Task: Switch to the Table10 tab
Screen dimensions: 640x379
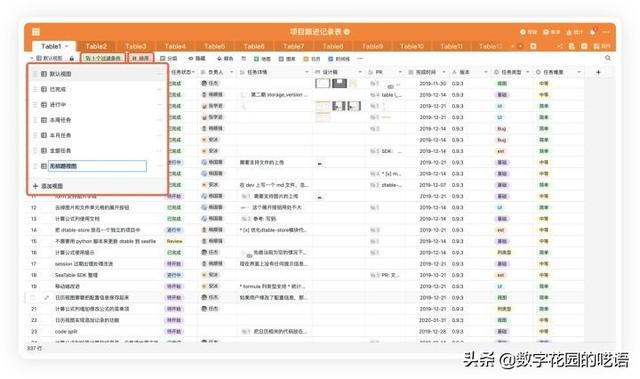Action: pyautogui.click(x=412, y=47)
